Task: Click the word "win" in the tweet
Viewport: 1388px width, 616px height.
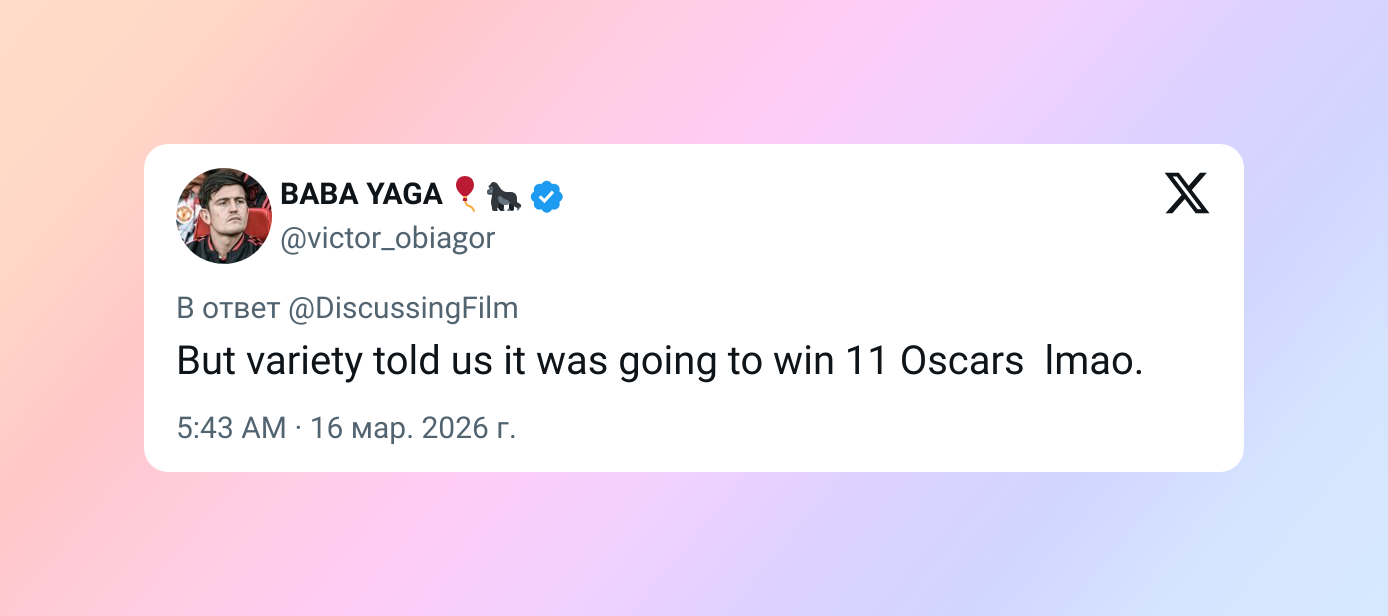Action: pyautogui.click(x=803, y=361)
